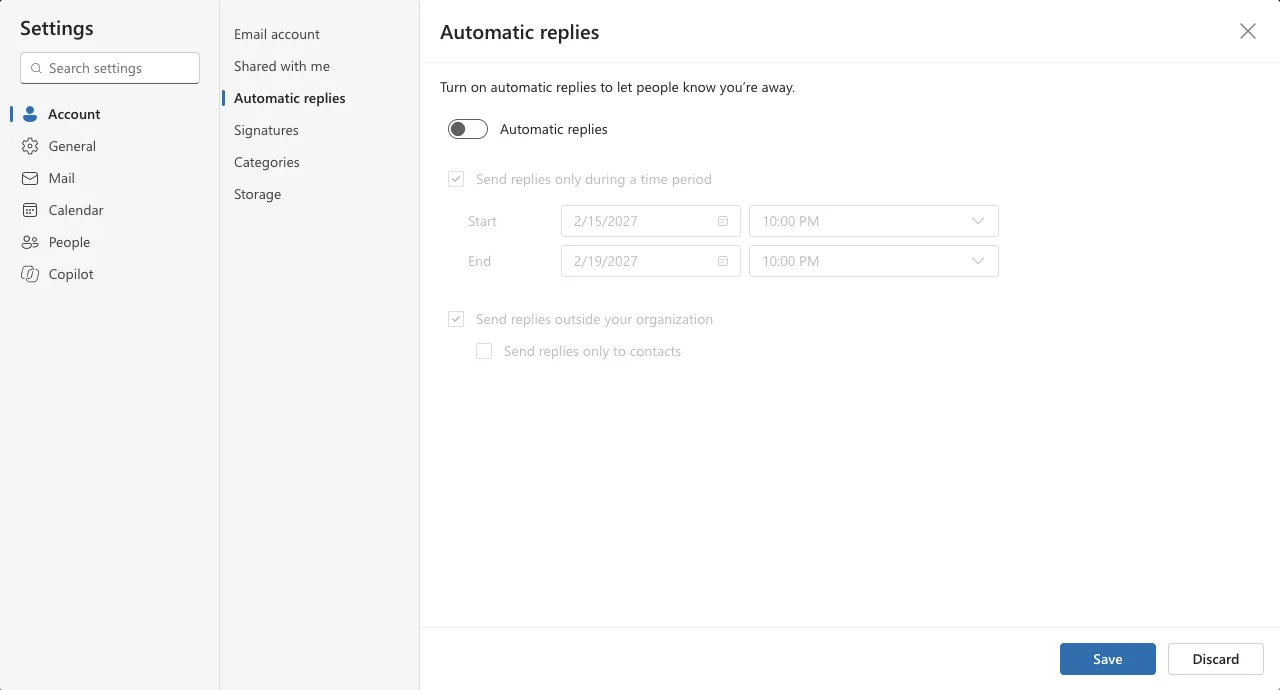Open the Categories section
The width and height of the screenshot is (1280, 690).
(267, 162)
